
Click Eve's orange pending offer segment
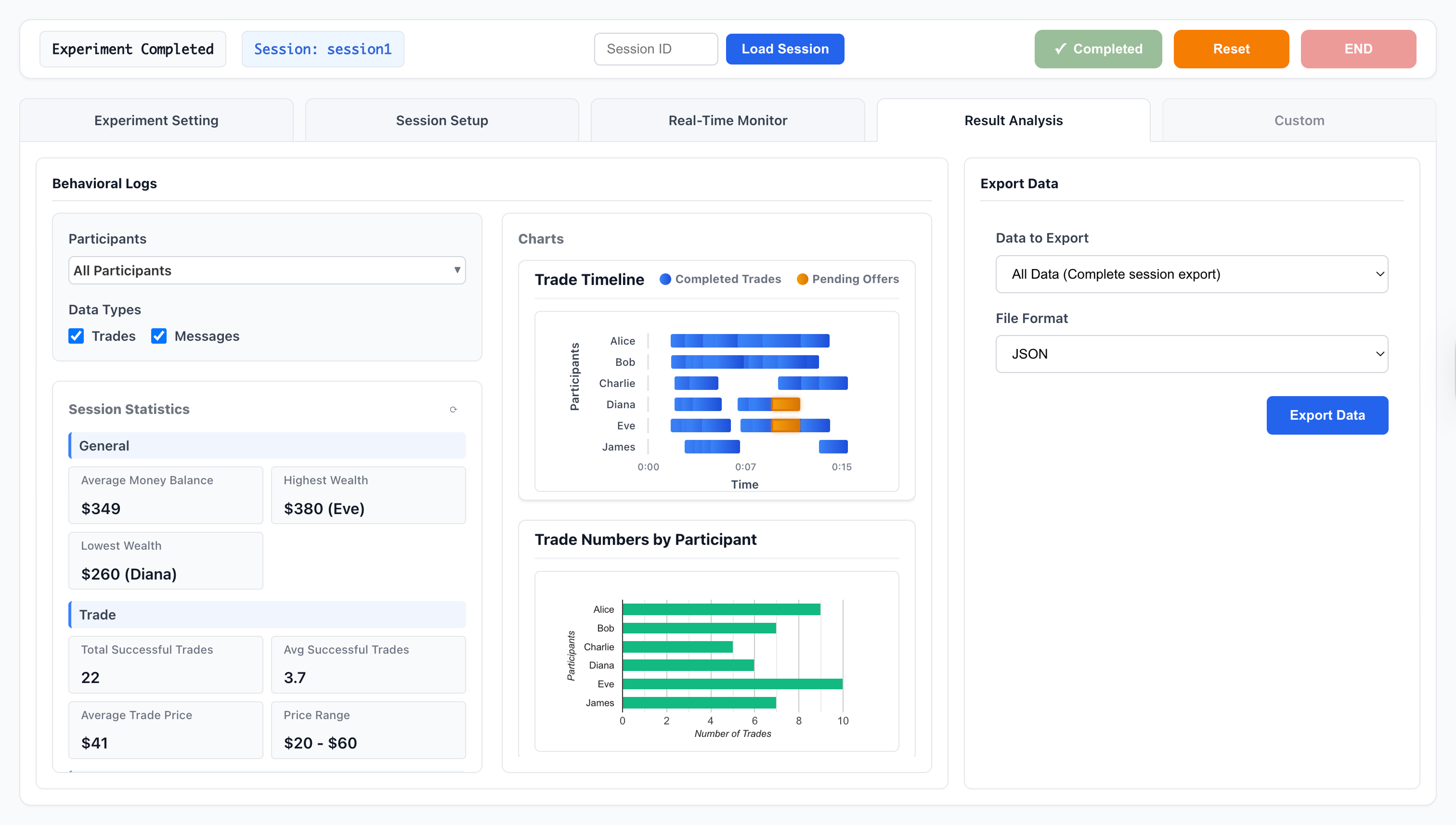[785, 425]
